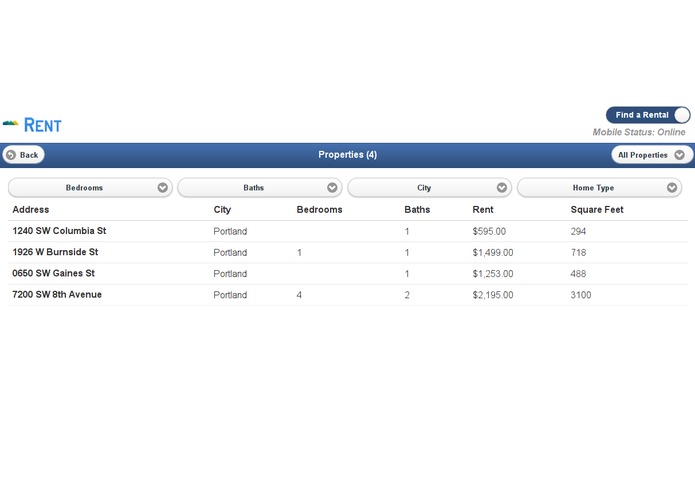Click the Rent logo

32,124
